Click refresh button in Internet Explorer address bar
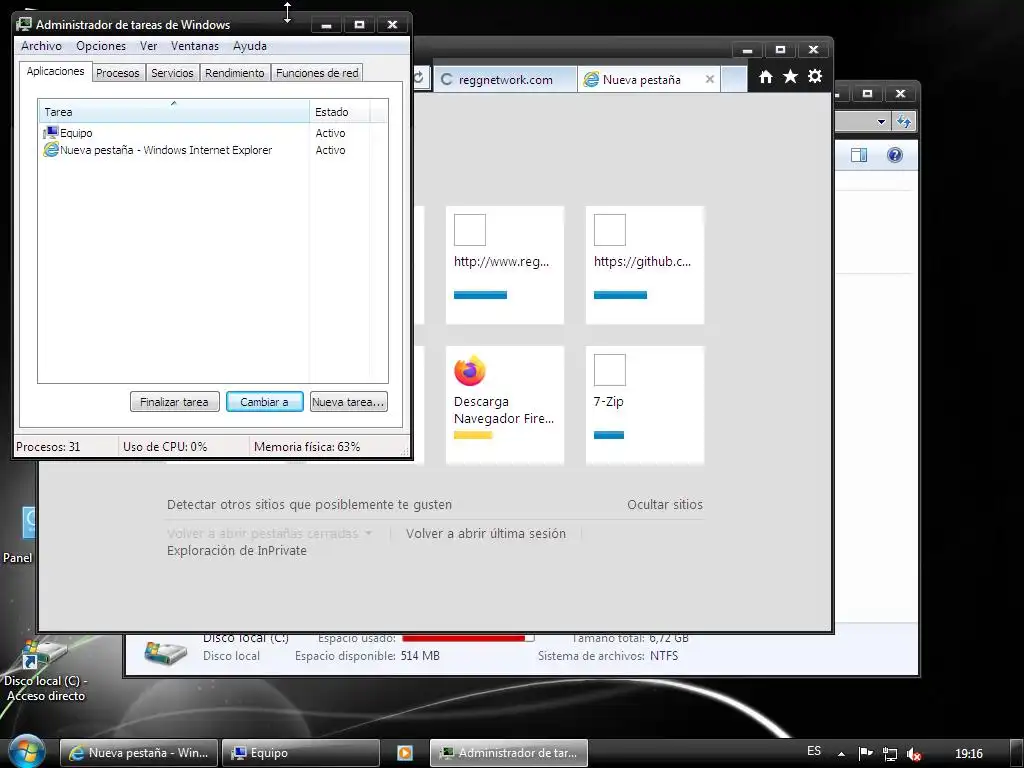Screen dimensions: 1024x768 click(x=419, y=78)
